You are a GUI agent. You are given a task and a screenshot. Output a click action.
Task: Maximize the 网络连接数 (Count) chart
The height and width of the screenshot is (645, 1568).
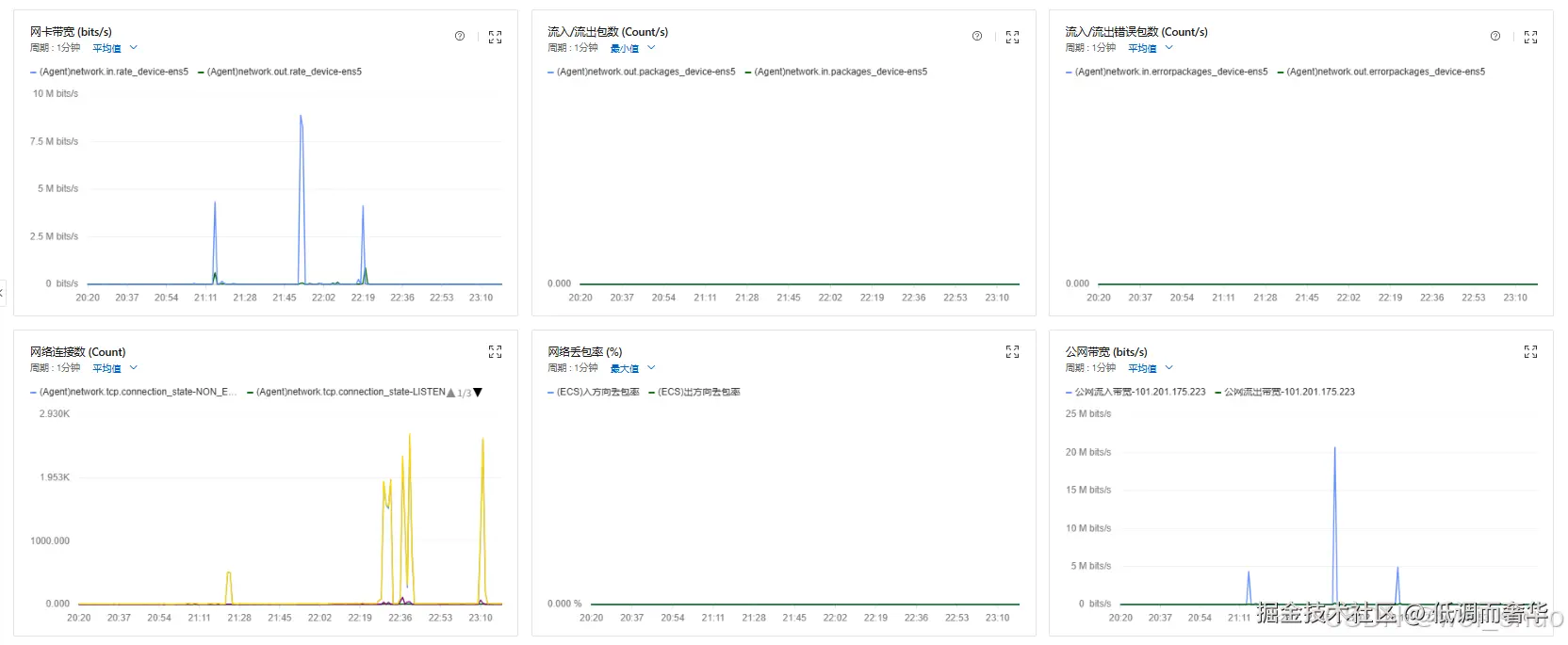pos(496,351)
